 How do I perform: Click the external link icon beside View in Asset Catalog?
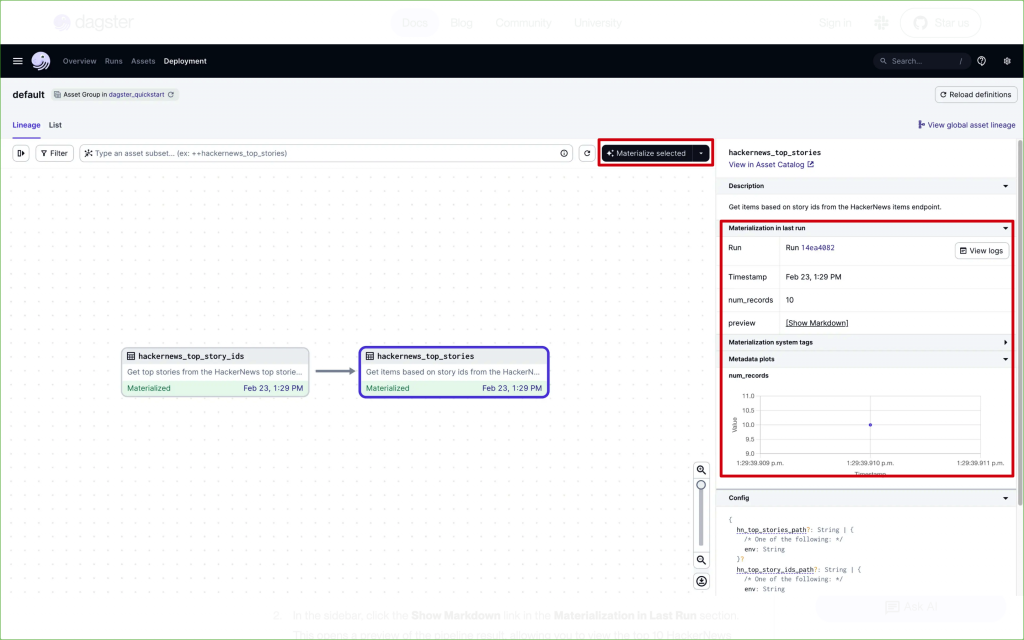pos(810,165)
